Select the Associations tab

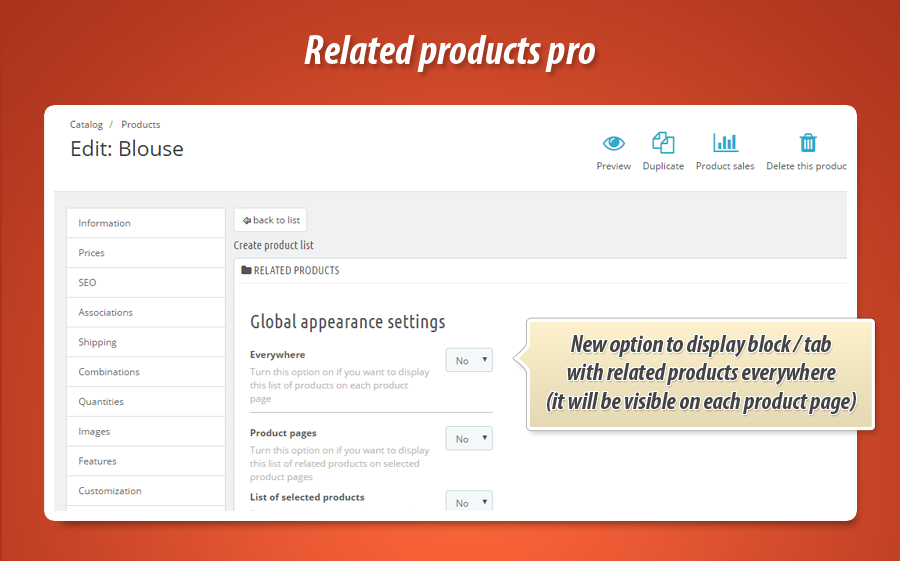(145, 312)
